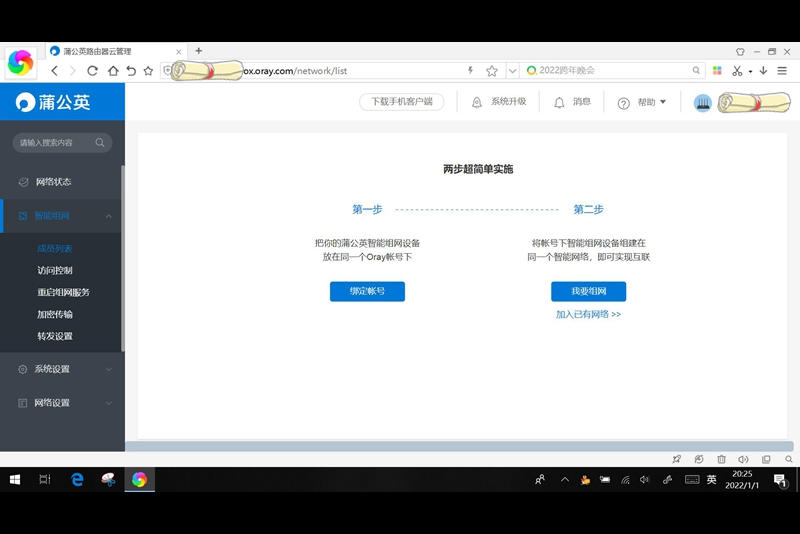Click 系统升级 in the top bar
The image size is (800, 534).
pos(499,102)
